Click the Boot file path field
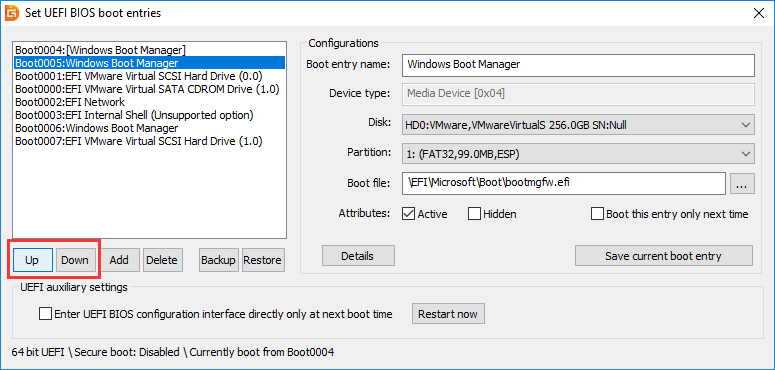The width and height of the screenshot is (775, 370). pyautogui.click(x=563, y=183)
